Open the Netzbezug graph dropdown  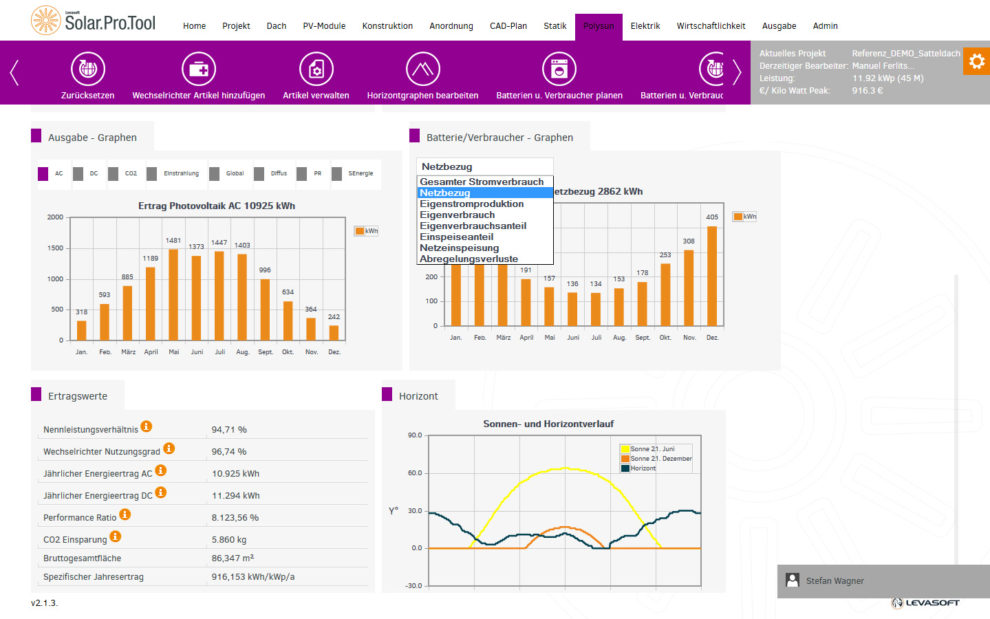[x=484, y=167]
